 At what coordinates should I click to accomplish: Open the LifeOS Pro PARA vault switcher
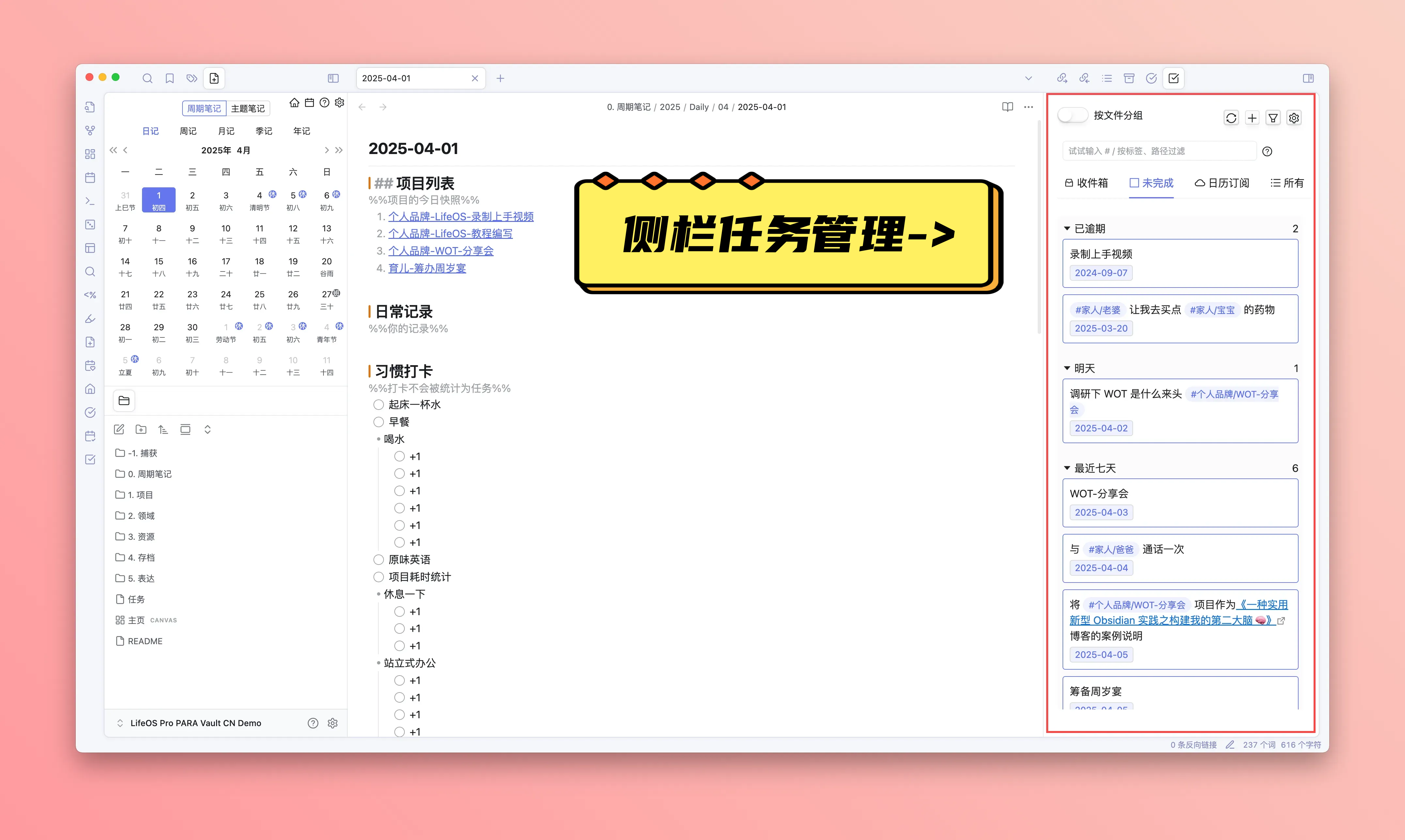195,723
